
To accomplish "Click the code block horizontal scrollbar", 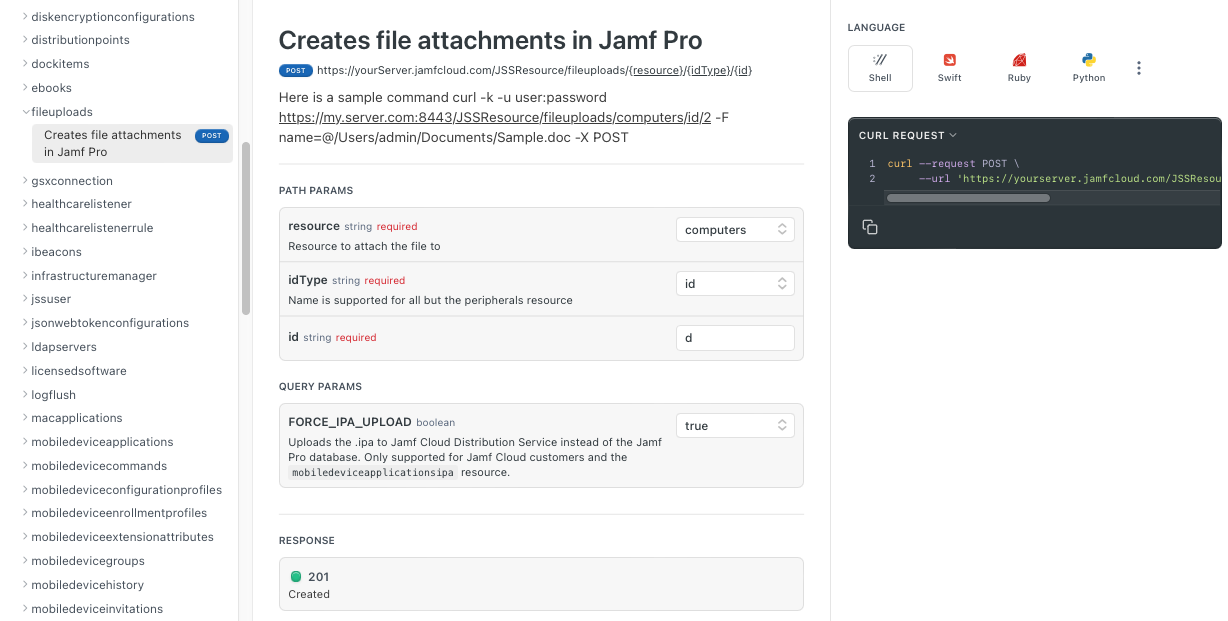I will point(968,198).
